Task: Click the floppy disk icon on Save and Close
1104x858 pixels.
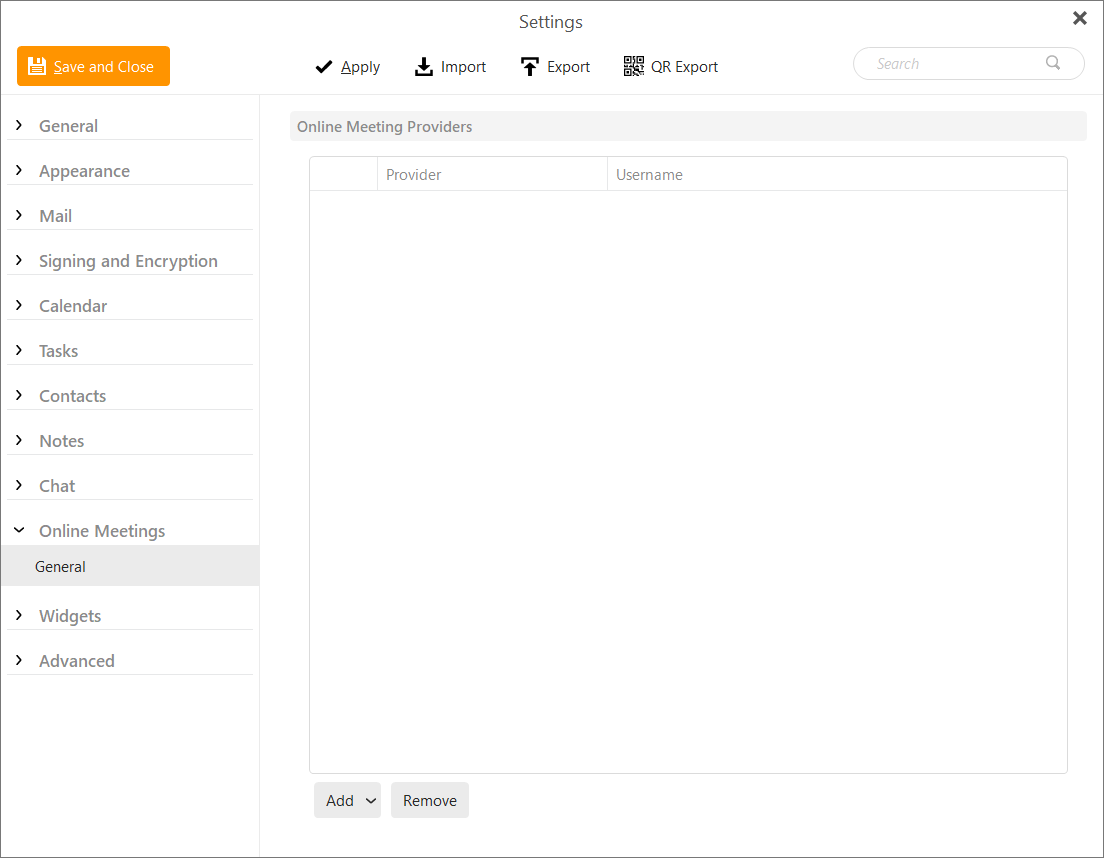Action: [x=36, y=65]
